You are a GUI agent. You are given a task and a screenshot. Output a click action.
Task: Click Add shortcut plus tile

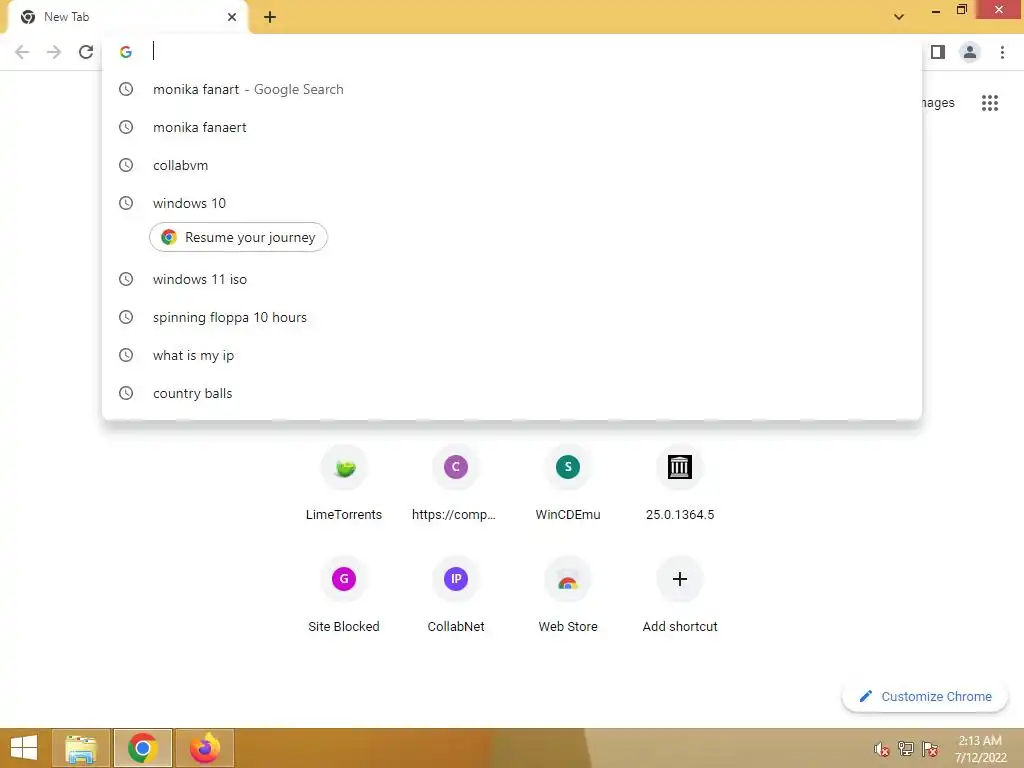(x=680, y=595)
